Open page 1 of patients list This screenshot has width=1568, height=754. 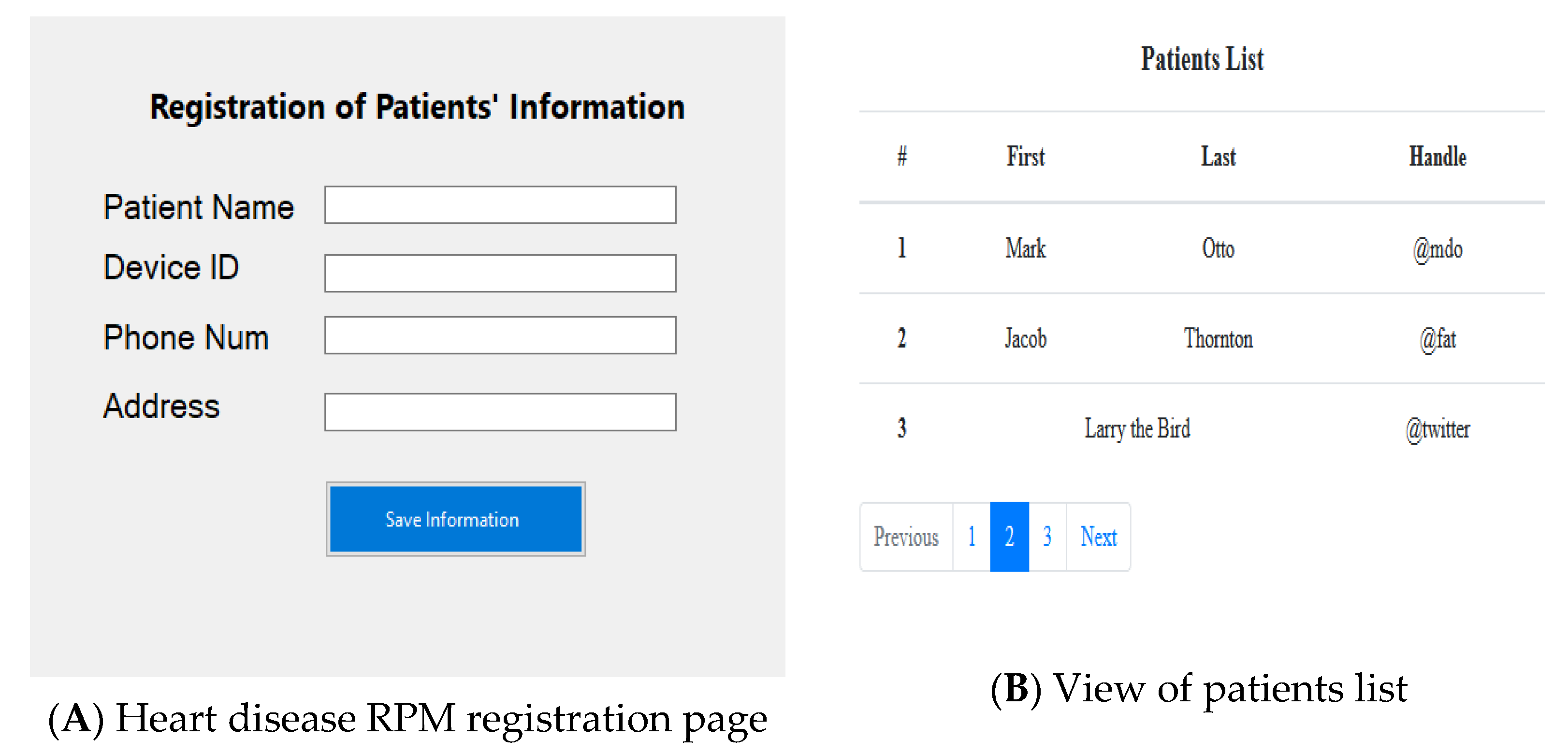pos(972,537)
